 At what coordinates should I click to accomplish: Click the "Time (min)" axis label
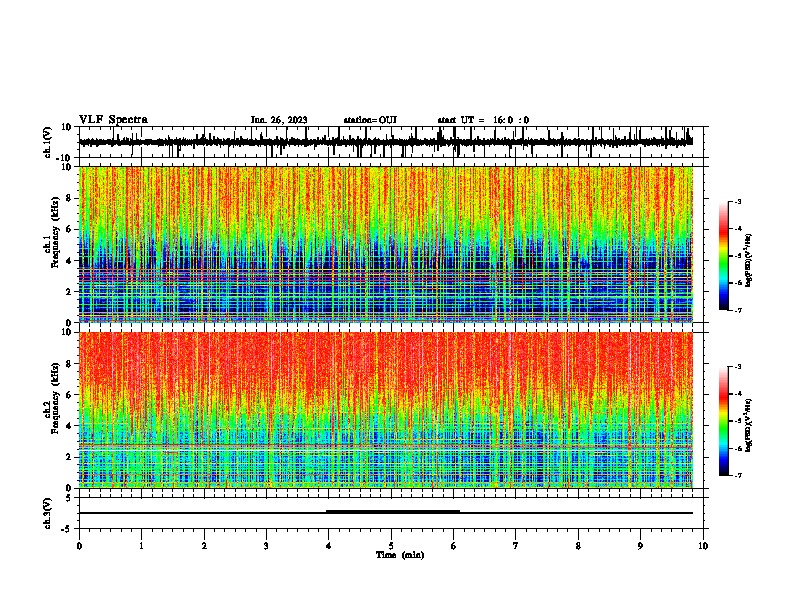pyautogui.click(x=400, y=555)
